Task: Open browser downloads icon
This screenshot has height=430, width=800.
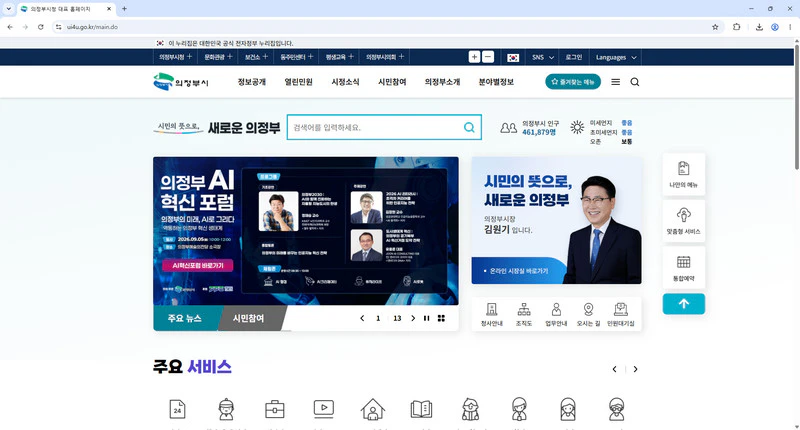Action: pos(759,27)
